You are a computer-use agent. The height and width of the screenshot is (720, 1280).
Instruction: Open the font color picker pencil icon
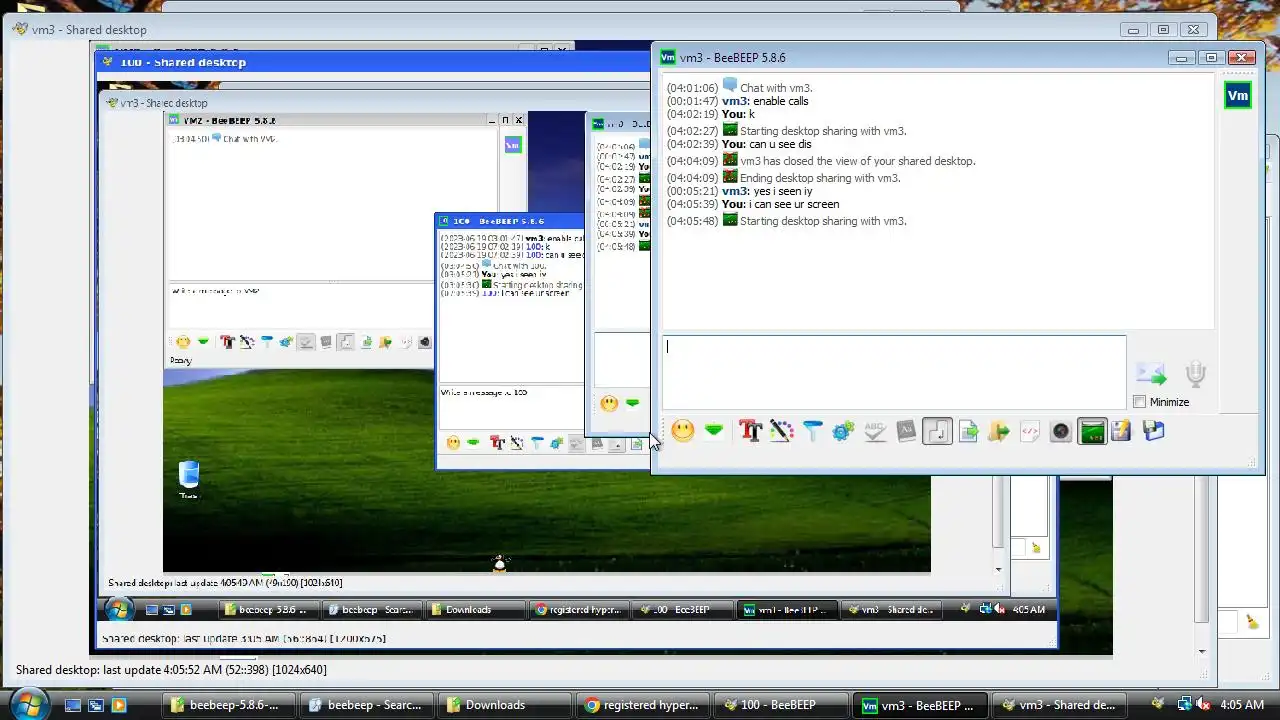781,431
